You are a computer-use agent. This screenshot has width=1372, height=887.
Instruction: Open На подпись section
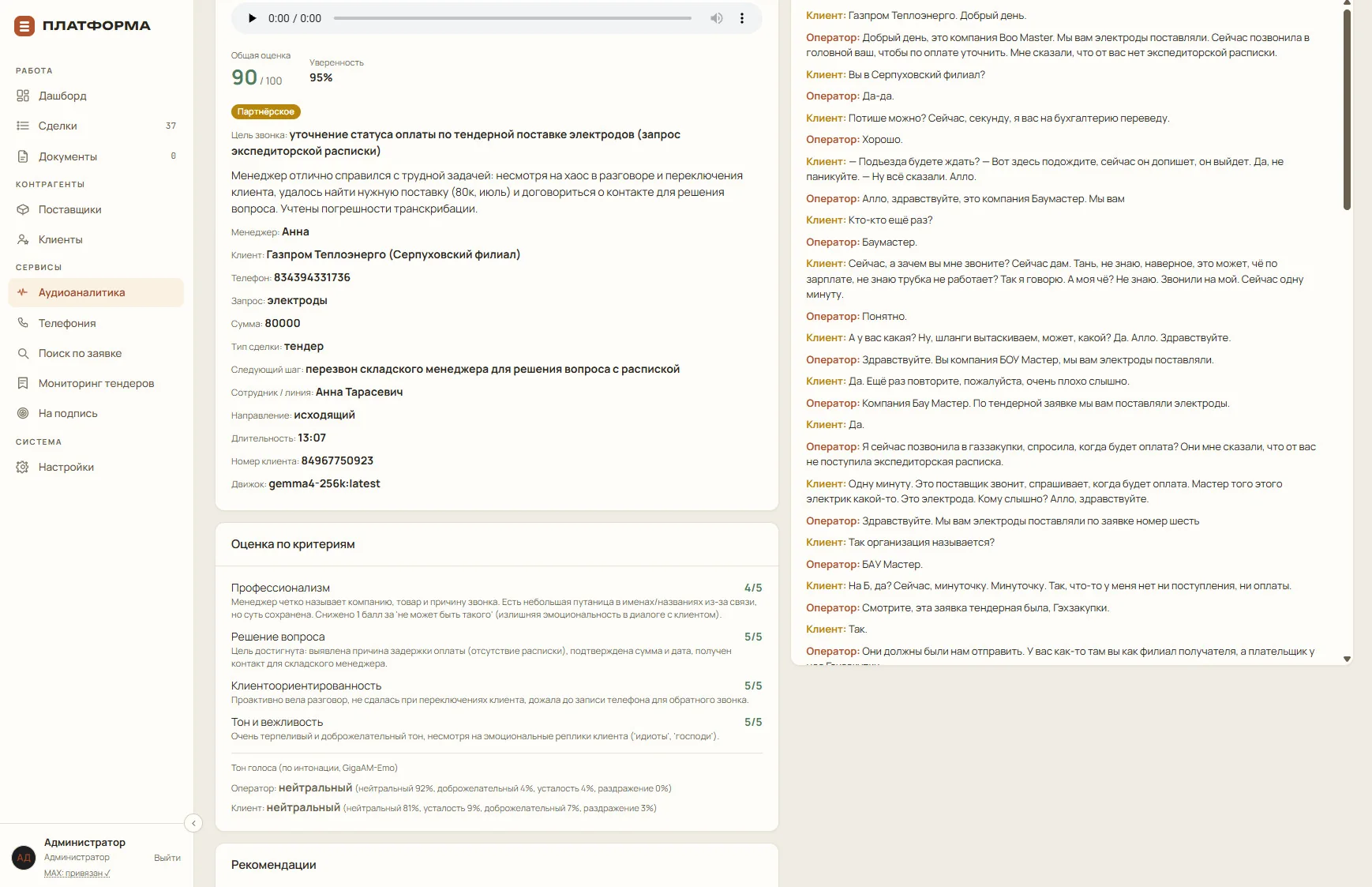96,413
